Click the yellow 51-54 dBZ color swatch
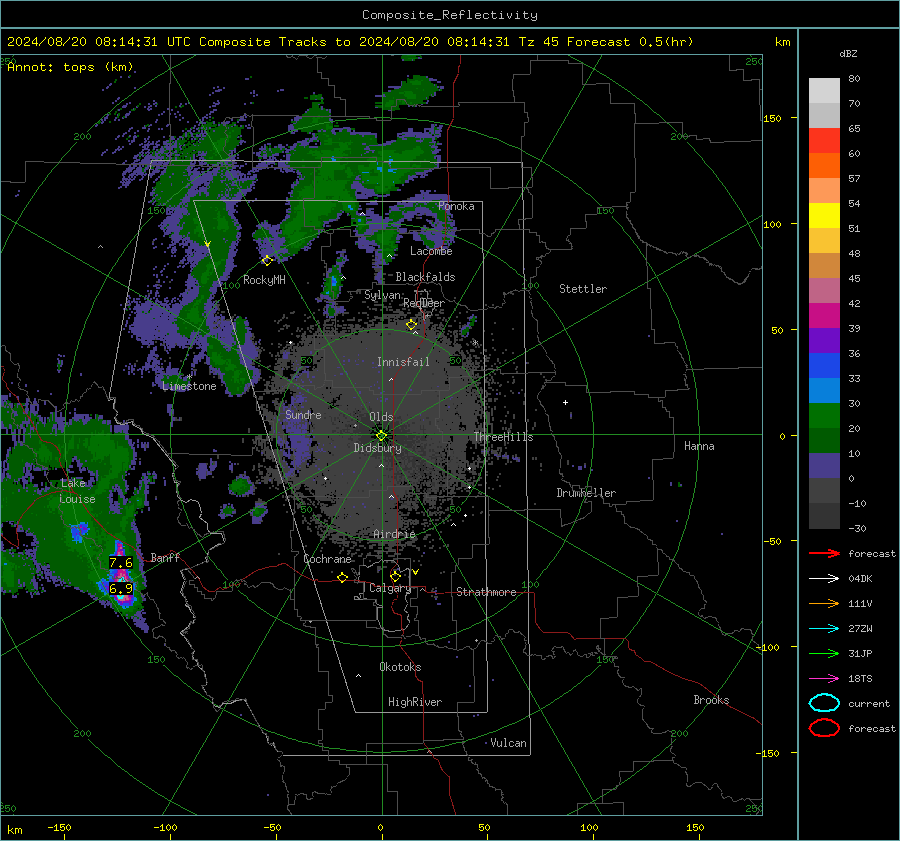Screen dimensions: 900x841 824,216
